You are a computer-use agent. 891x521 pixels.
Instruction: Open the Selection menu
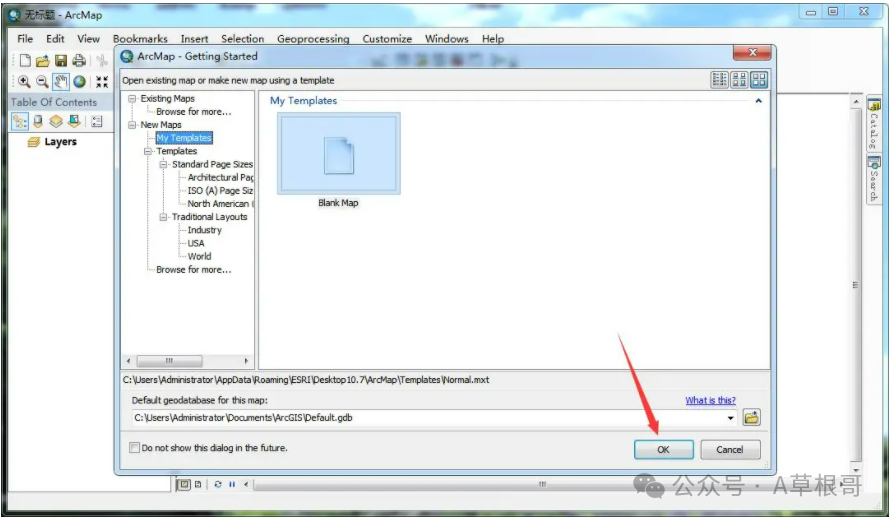tap(243, 39)
